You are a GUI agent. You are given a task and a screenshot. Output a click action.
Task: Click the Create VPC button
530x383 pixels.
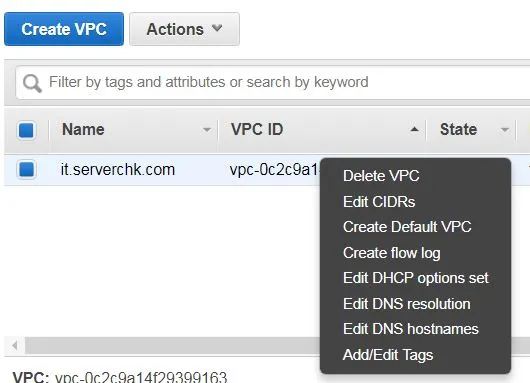click(64, 29)
